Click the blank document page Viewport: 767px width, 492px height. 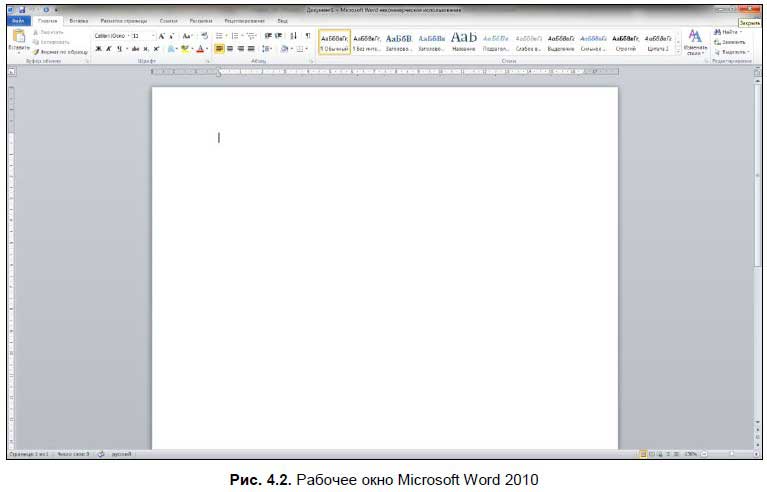click(384, 268)
